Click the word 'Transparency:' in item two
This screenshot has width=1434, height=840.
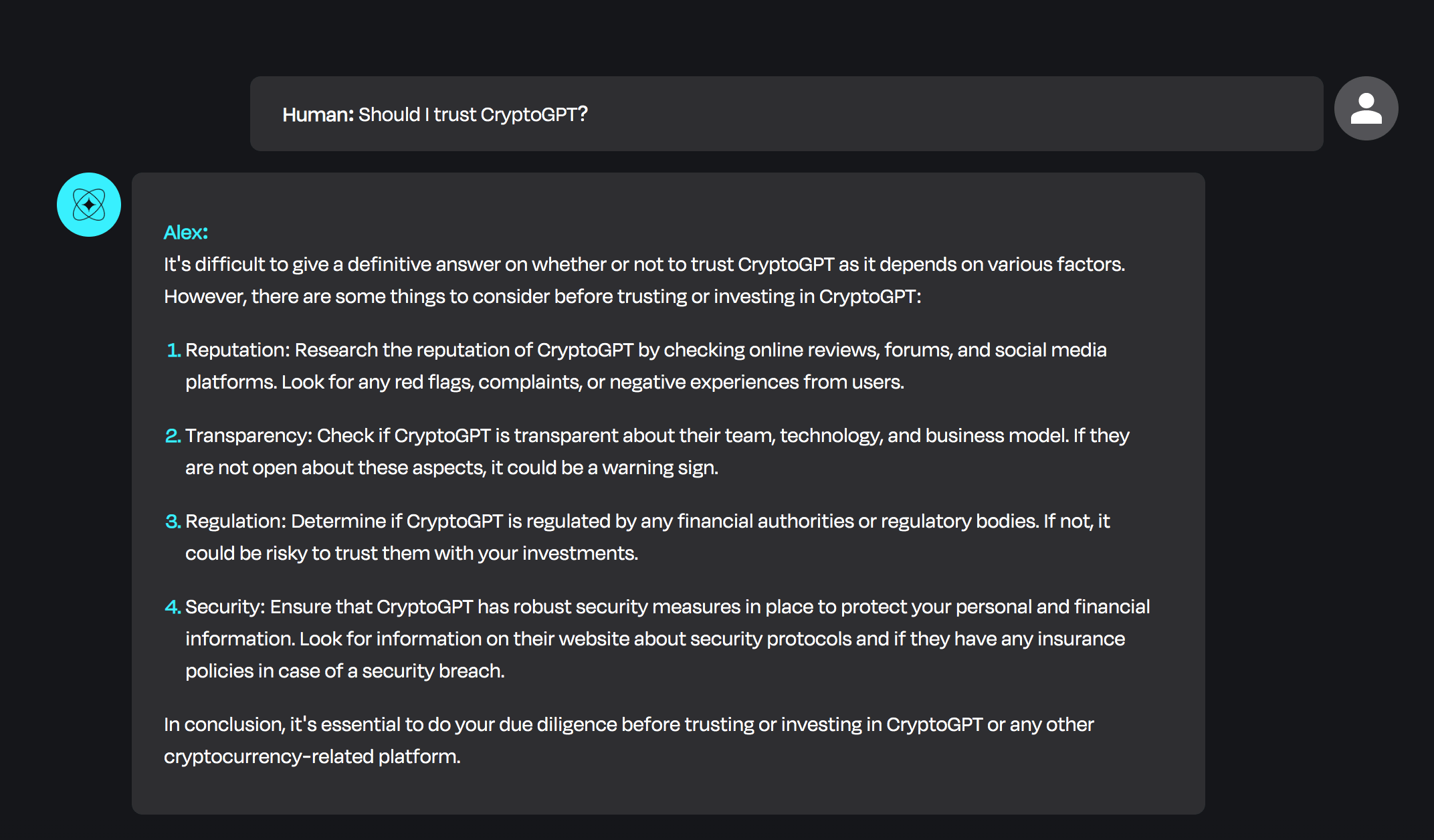(249, 435)
